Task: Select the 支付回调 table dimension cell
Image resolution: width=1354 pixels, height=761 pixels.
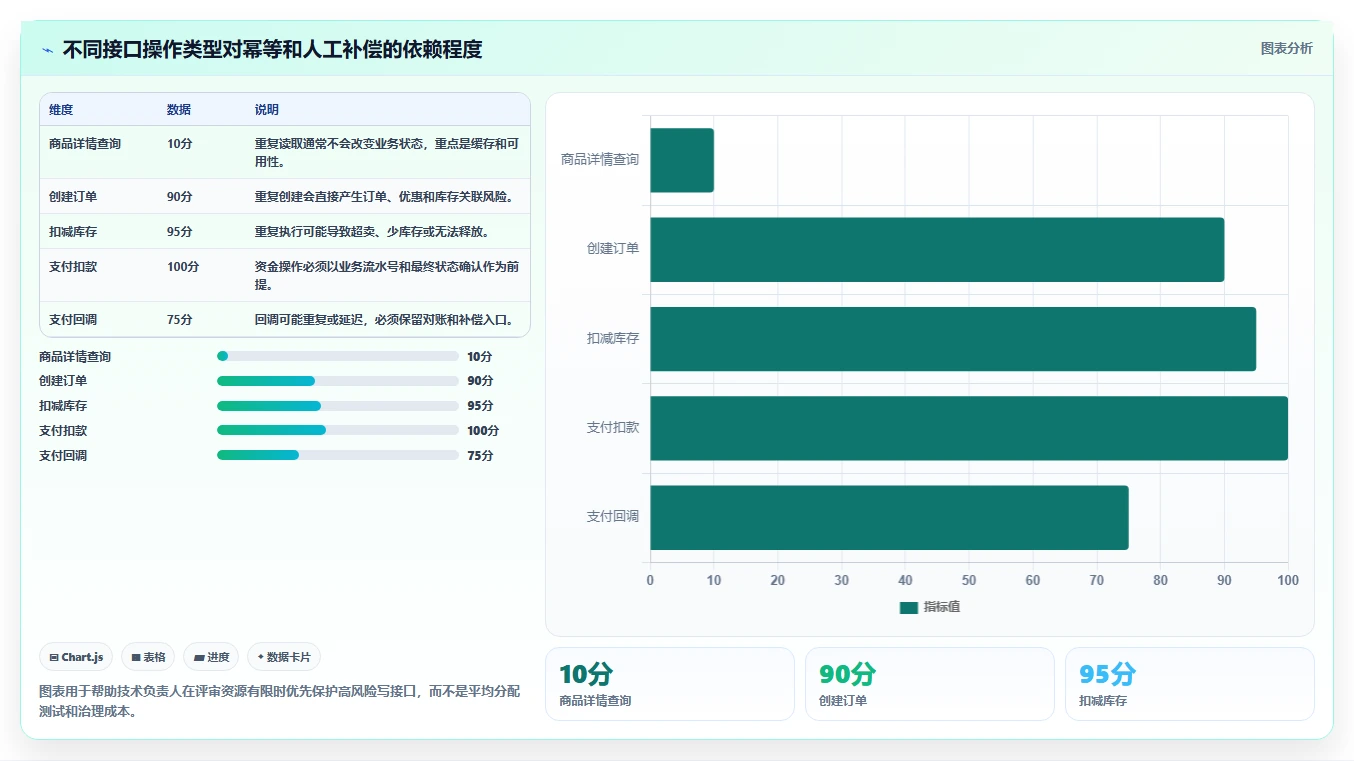Action: 73,319
